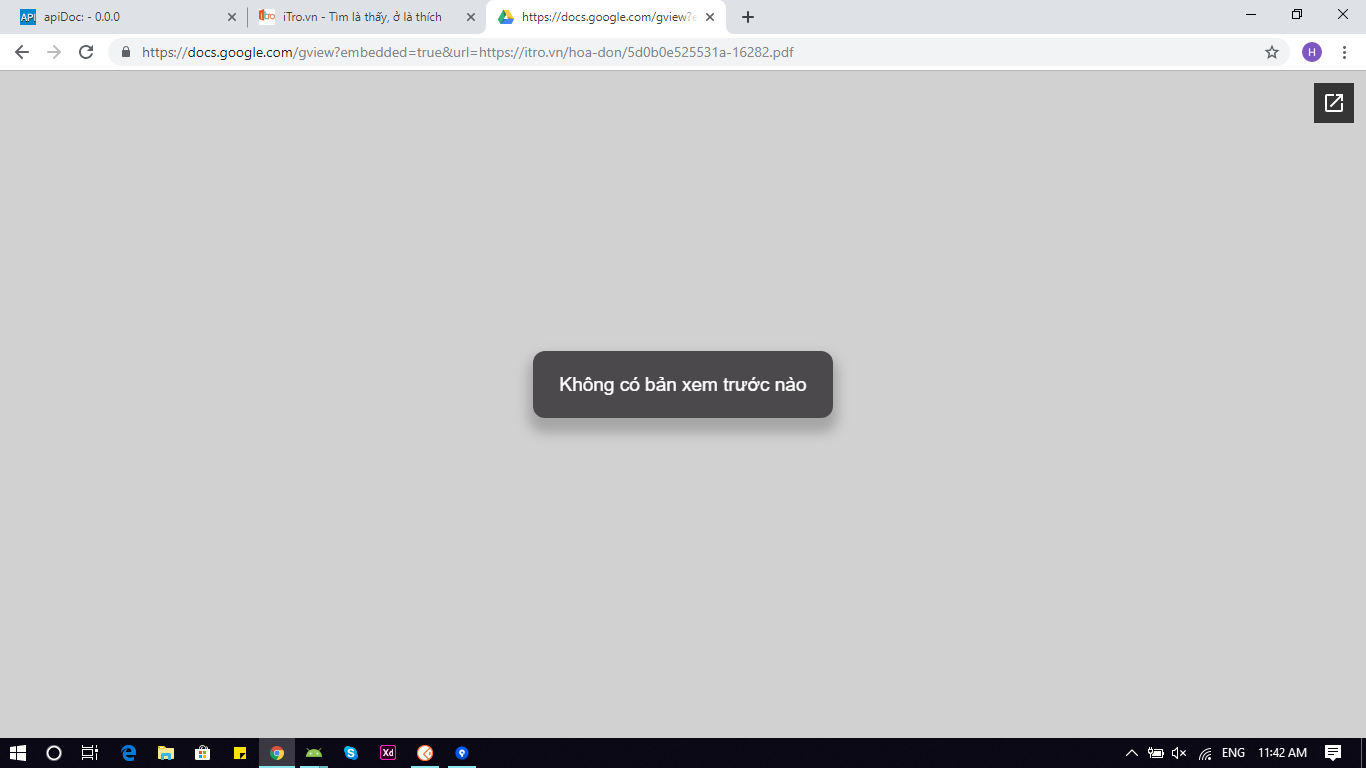
Task: Toggle the muted speaker volume icon
Action: pyautogui.click(x=1179, y=753)
